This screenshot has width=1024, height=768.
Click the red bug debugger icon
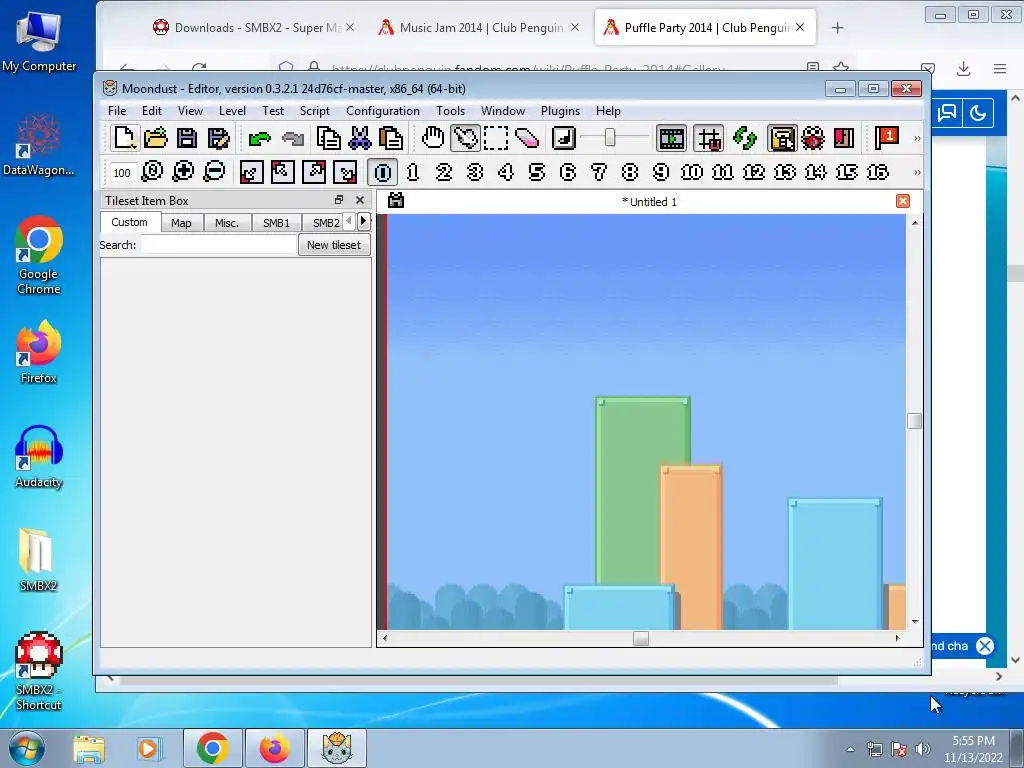(813, 138)
